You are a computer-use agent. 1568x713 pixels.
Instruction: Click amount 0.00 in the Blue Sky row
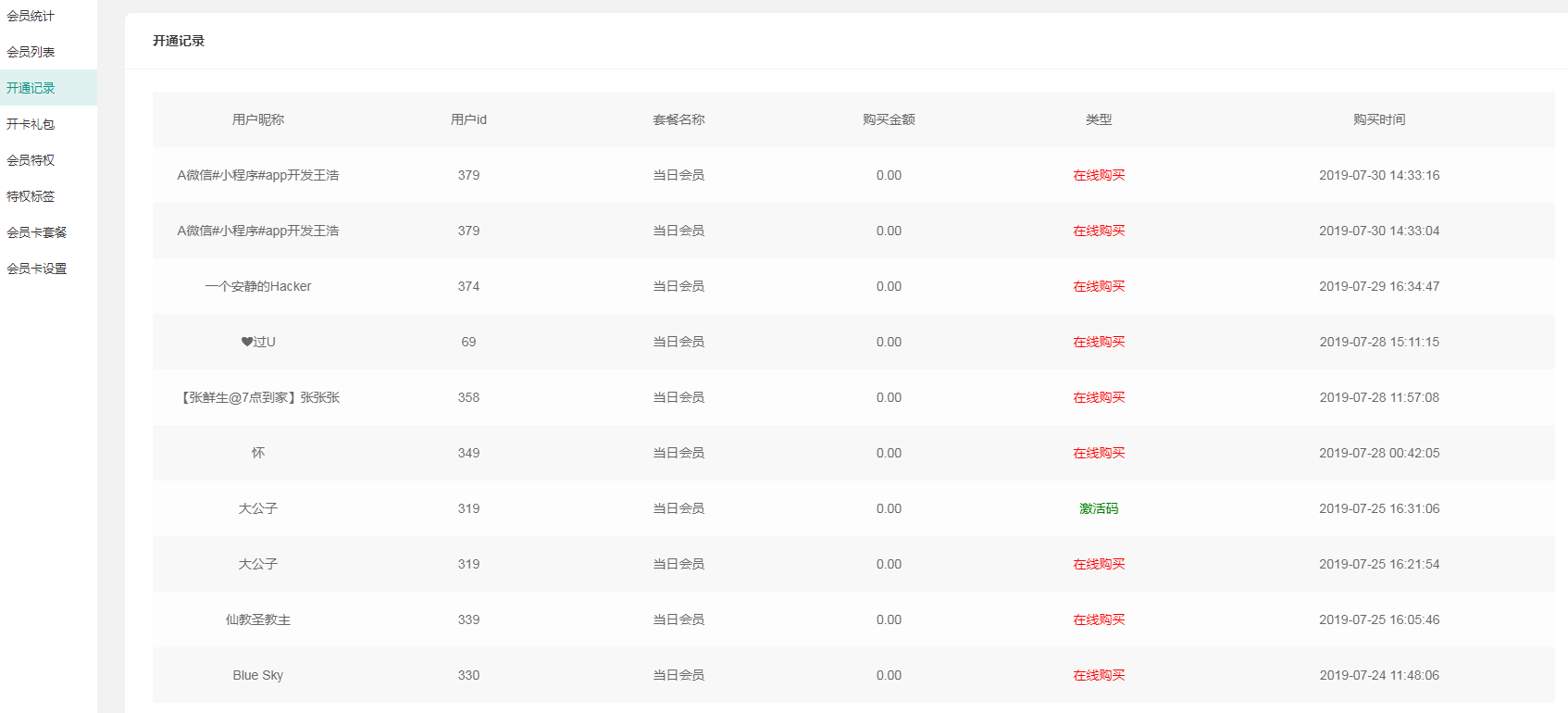[x=889, y=675]
